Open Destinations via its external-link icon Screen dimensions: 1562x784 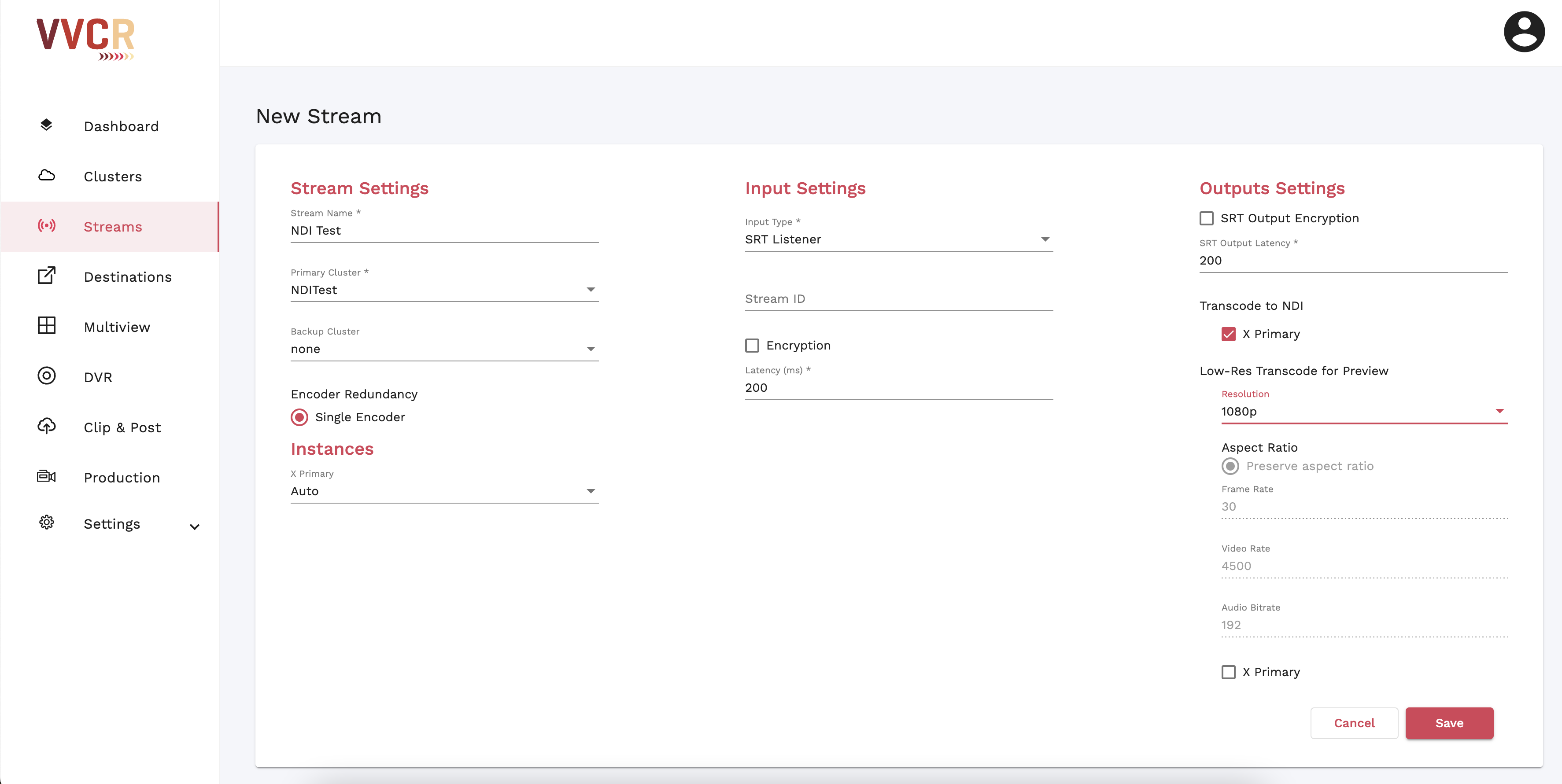(x=47, y=276)
